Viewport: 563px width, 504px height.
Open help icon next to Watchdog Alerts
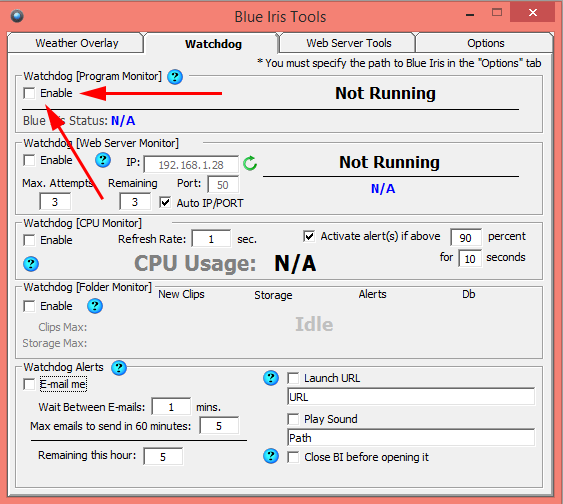(118, 368)
